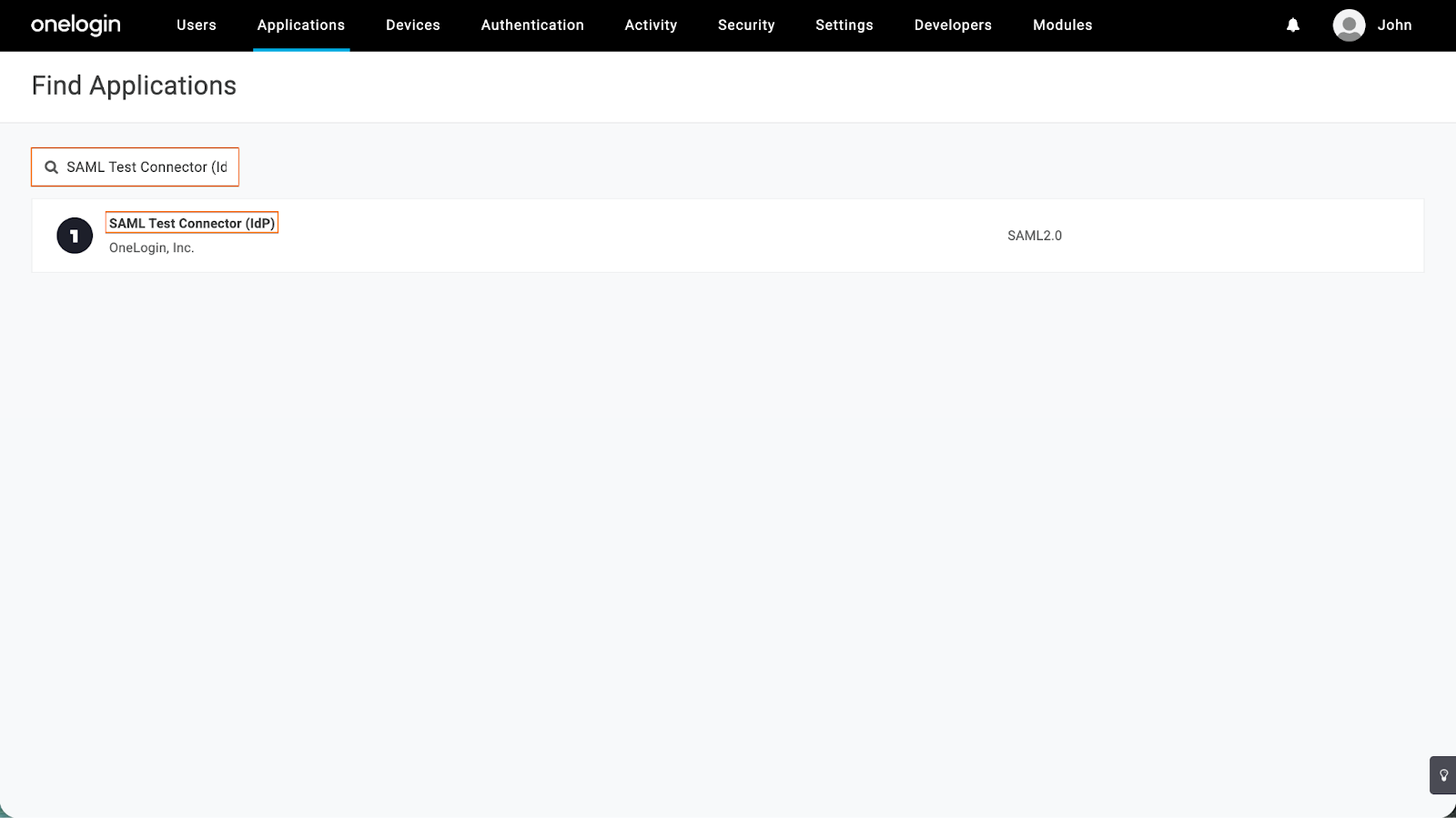The width and height of the screenshot is (1456, 818).
Task: Click John's profile avatar
Action: tap(1349, 25)
